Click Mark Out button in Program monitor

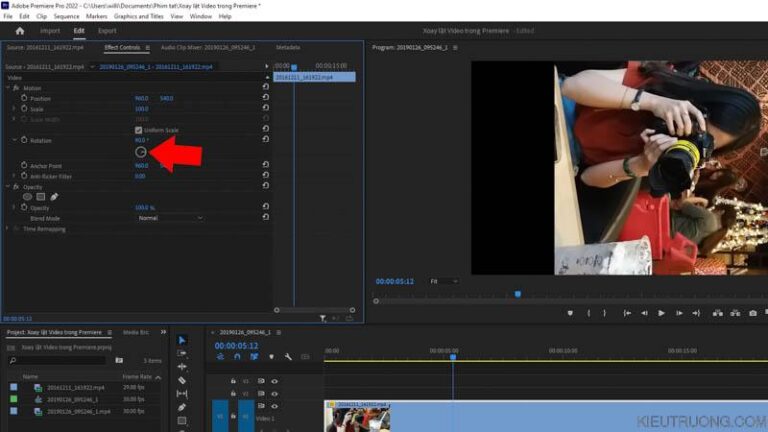[604, 313]
